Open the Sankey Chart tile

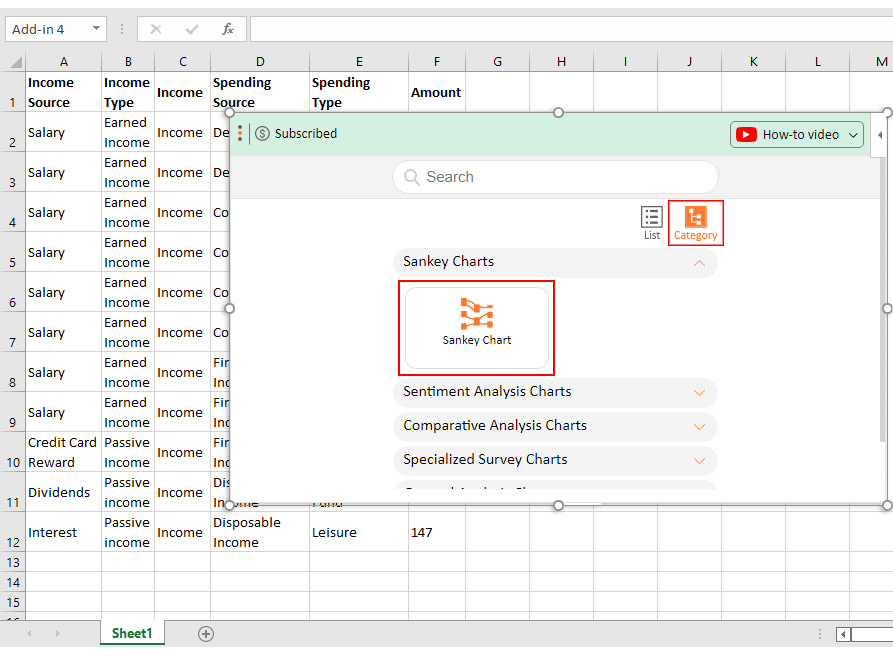click(477, 327)
